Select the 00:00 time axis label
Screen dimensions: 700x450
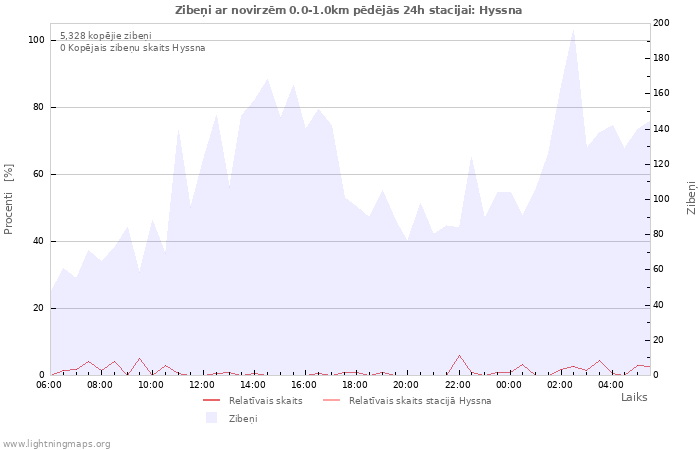tap(508, 384)
